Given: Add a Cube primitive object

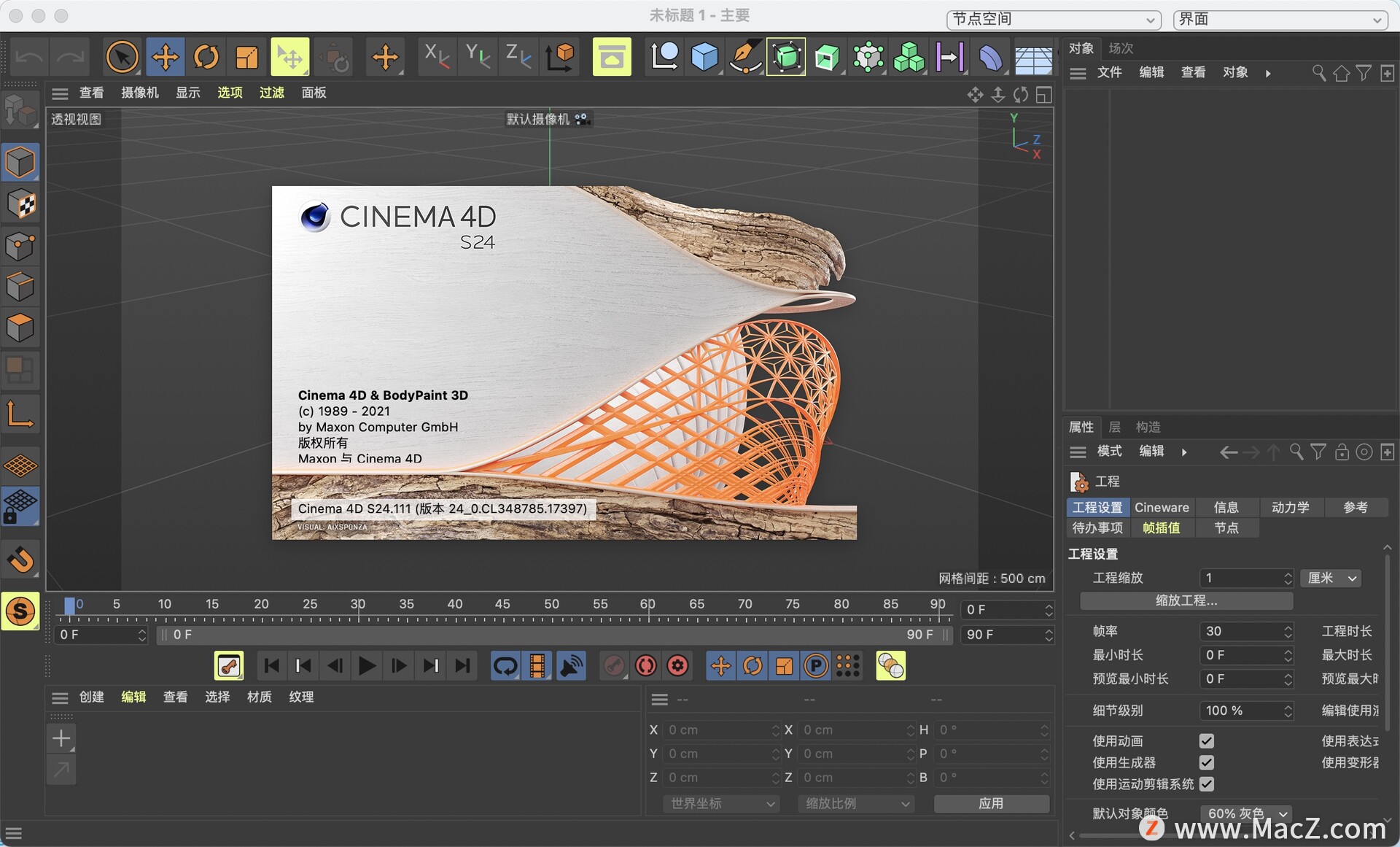Looking at the screenshot, I should [704, 57].
